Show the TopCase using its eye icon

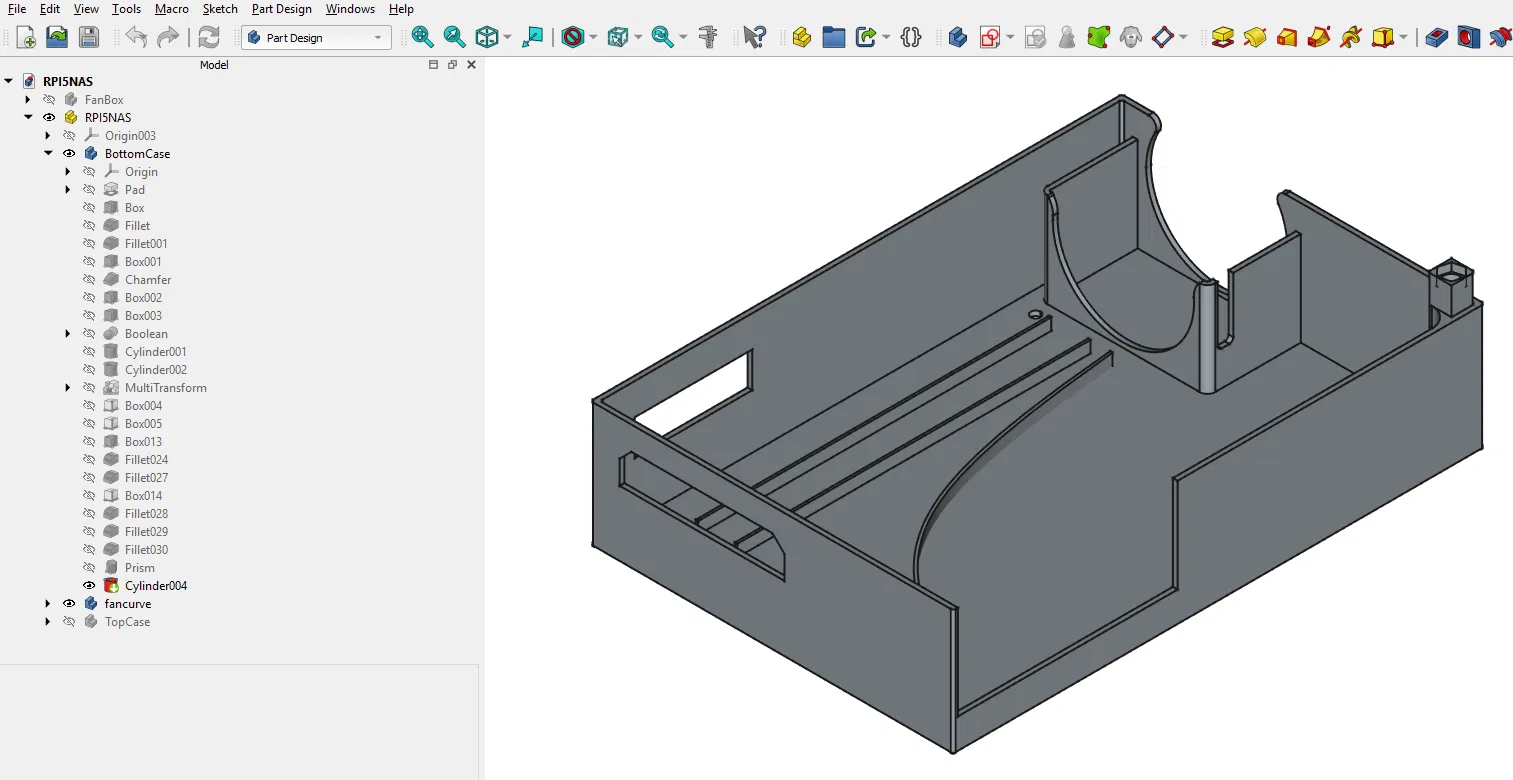tap(69, 622)
